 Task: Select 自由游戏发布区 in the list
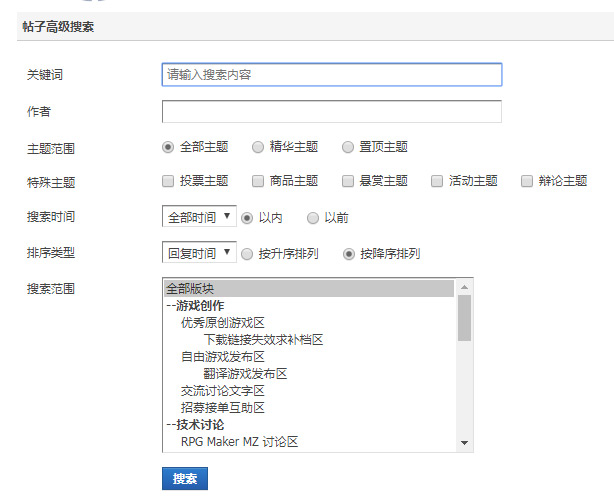(x=309, y=357)
